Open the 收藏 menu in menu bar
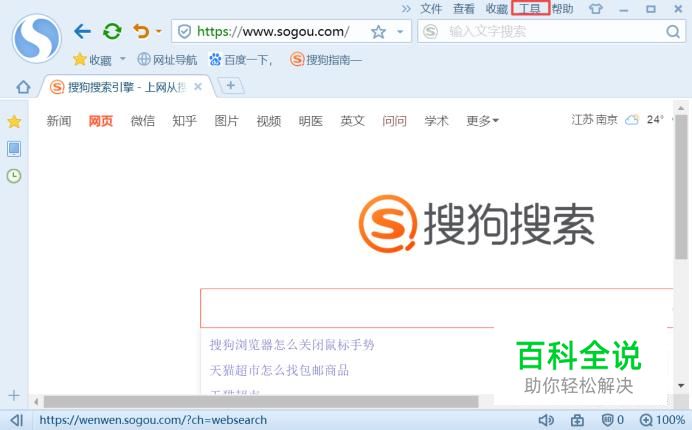Screen dimensions: 692x430 pyautogui.click(x=497, y=8)
